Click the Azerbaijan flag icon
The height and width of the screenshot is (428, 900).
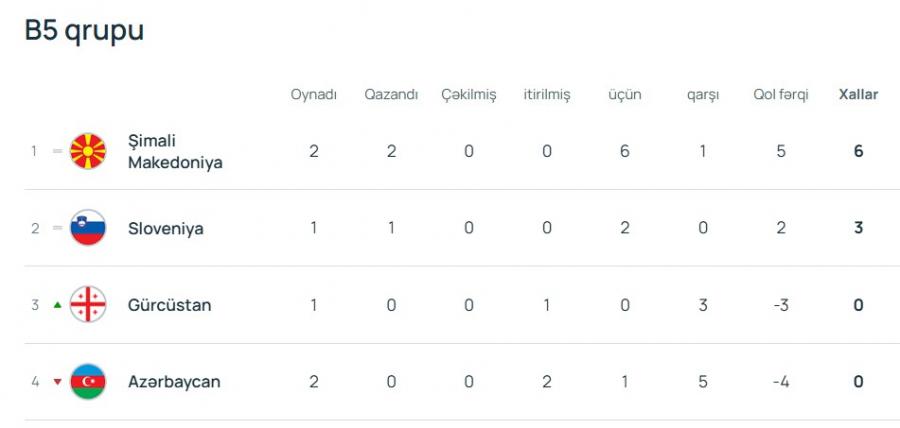(88, 382)
